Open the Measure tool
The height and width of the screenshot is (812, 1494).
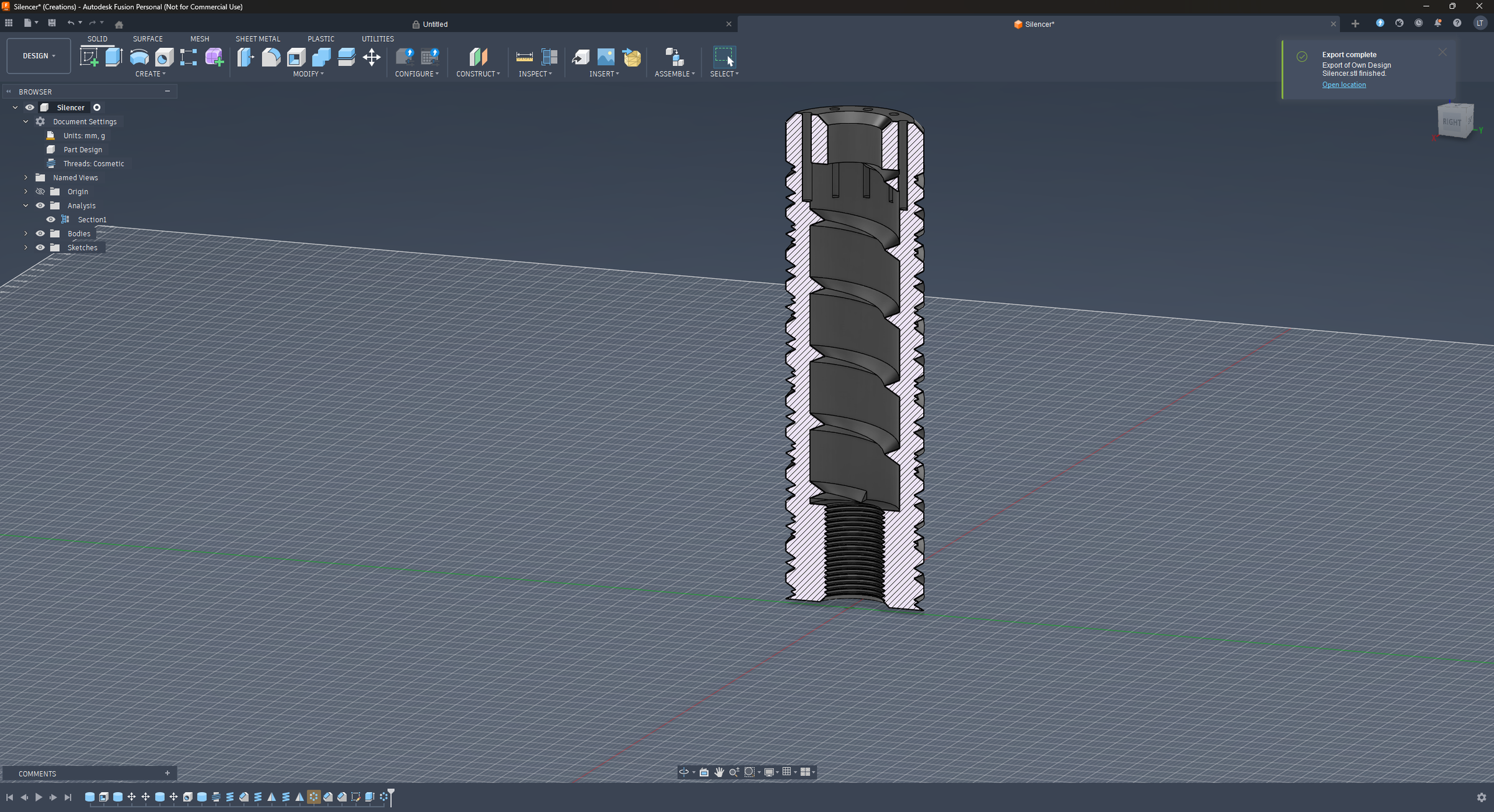tap(524, 57)
